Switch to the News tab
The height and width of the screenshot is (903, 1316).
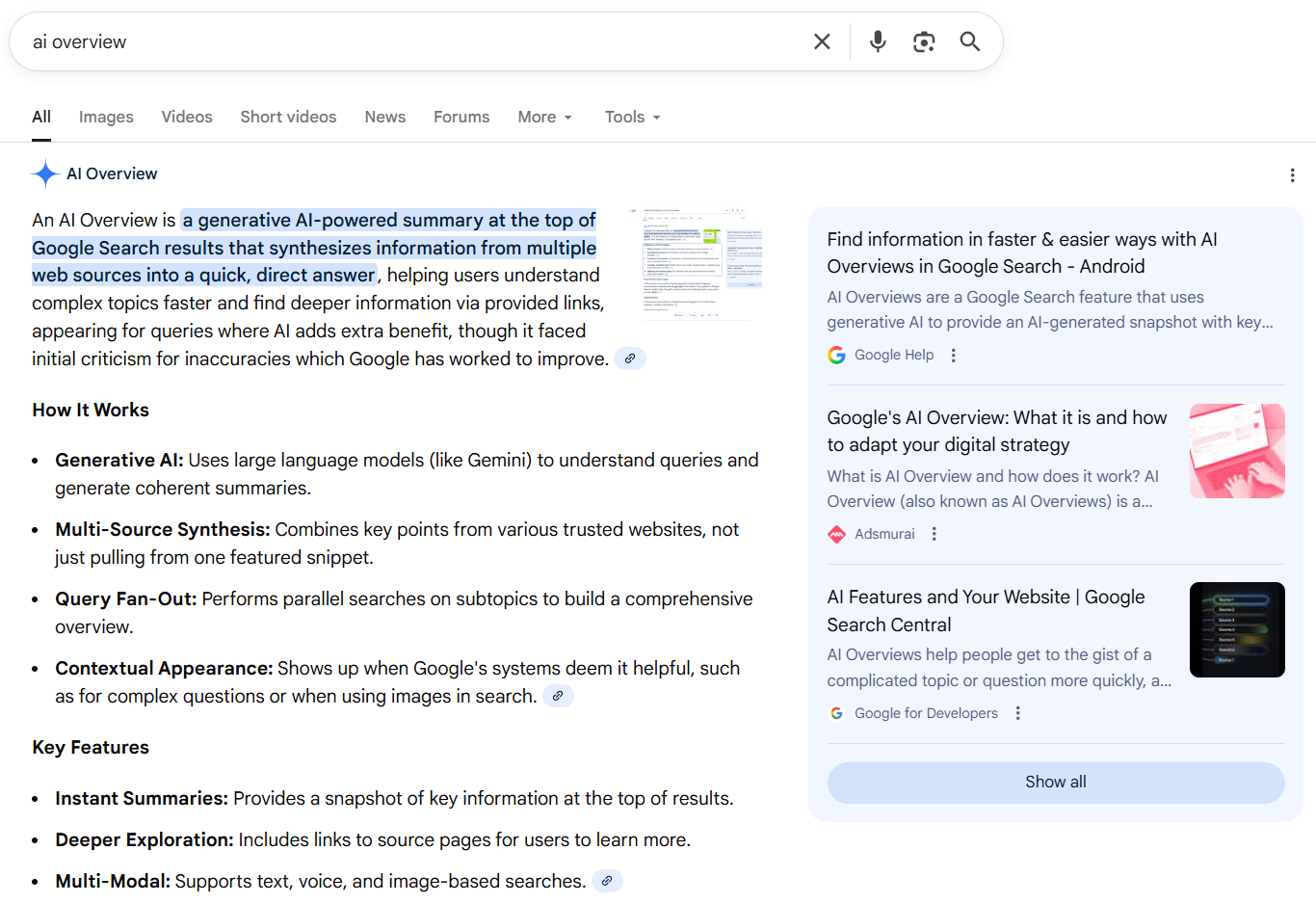[x=384, y=117]
